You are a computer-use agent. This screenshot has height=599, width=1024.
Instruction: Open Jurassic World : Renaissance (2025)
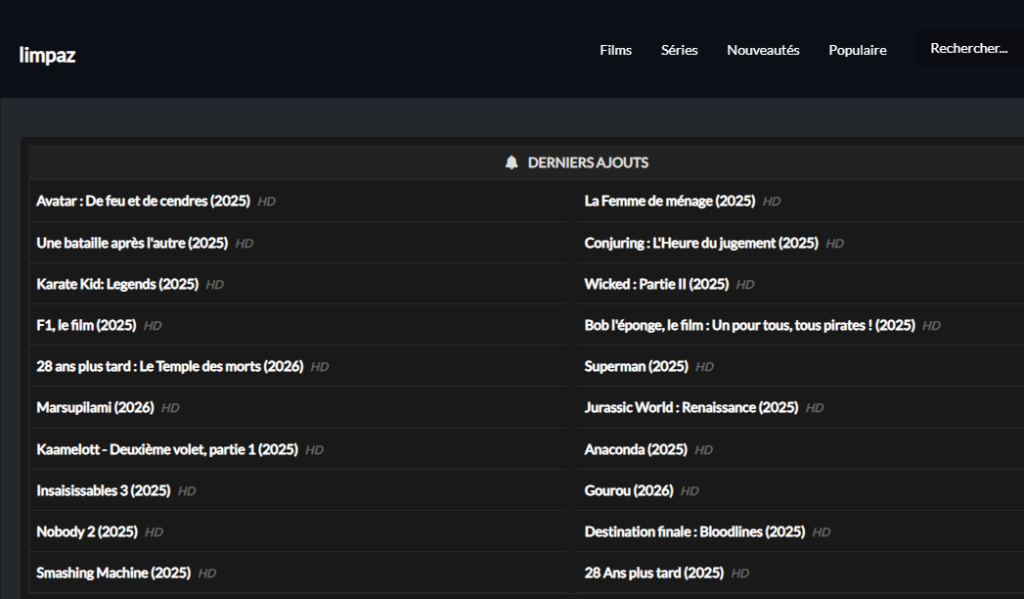pos(691,408)
